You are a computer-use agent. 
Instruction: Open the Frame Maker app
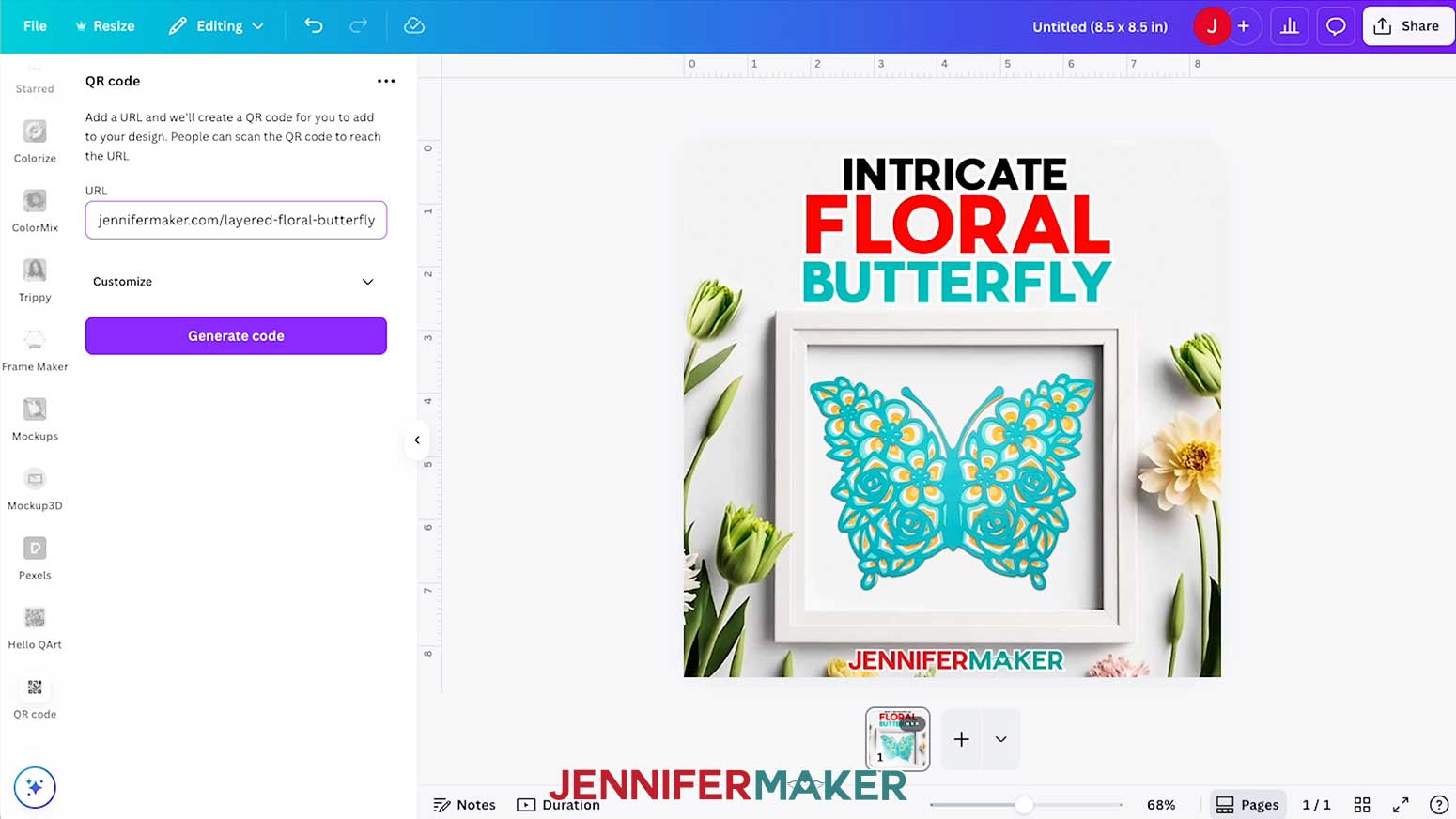tap(35, 349)
